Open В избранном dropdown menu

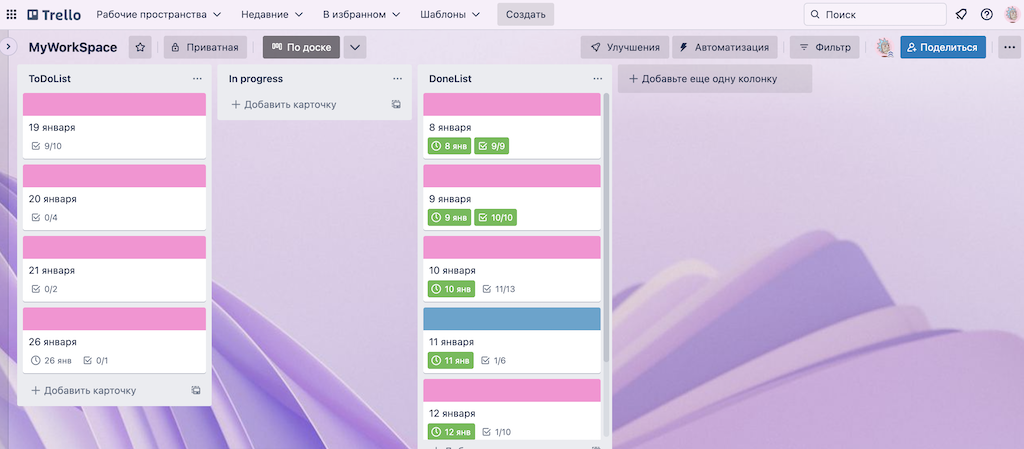click(361, 14)
